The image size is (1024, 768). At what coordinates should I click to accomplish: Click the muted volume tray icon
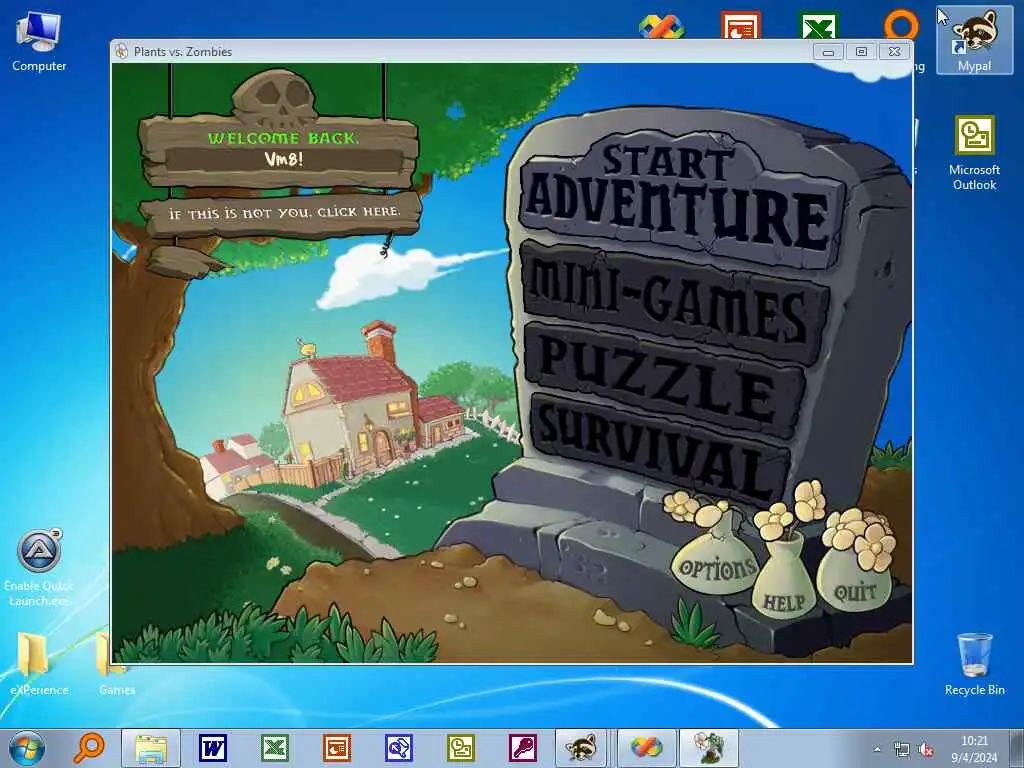pos(925,750)
